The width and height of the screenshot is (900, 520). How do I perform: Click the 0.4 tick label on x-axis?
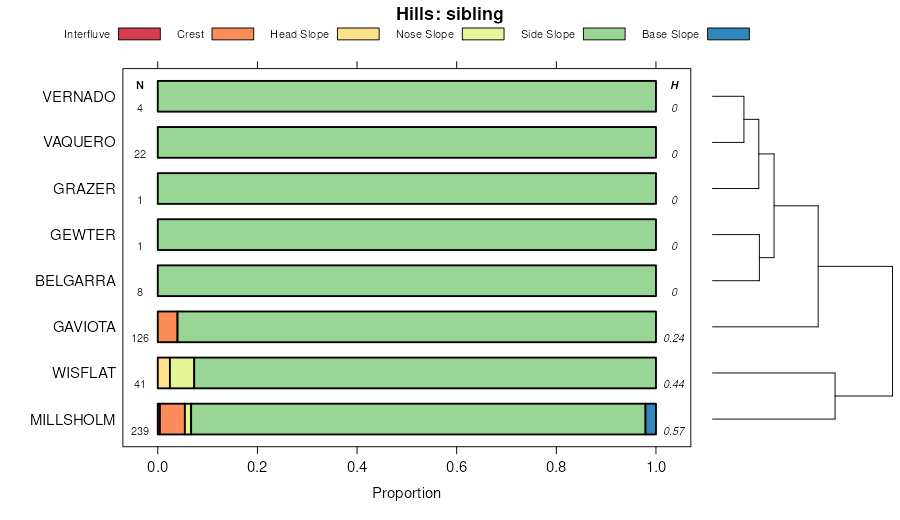[357, 466]
